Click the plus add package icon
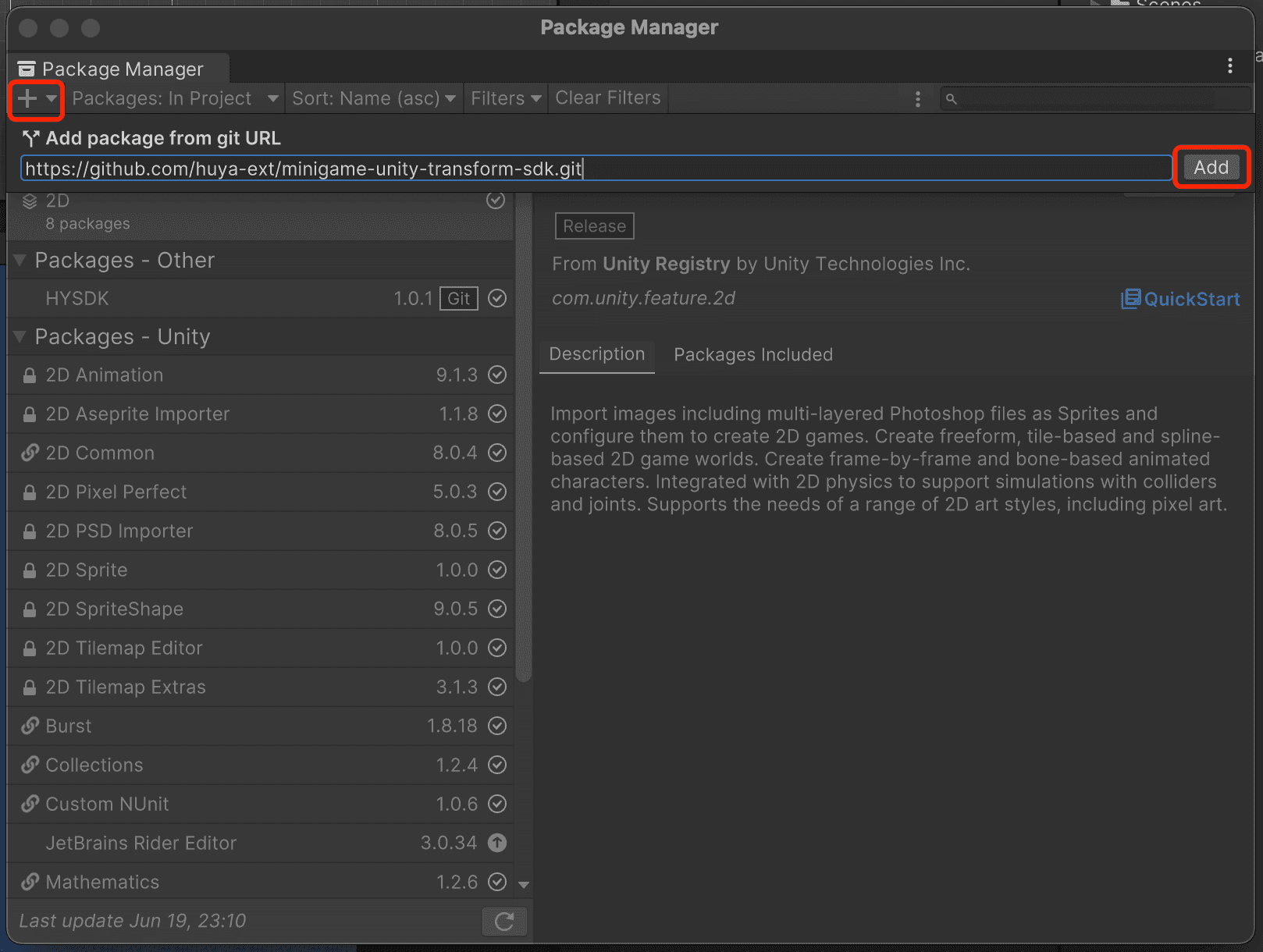 (x=28, y=98)
